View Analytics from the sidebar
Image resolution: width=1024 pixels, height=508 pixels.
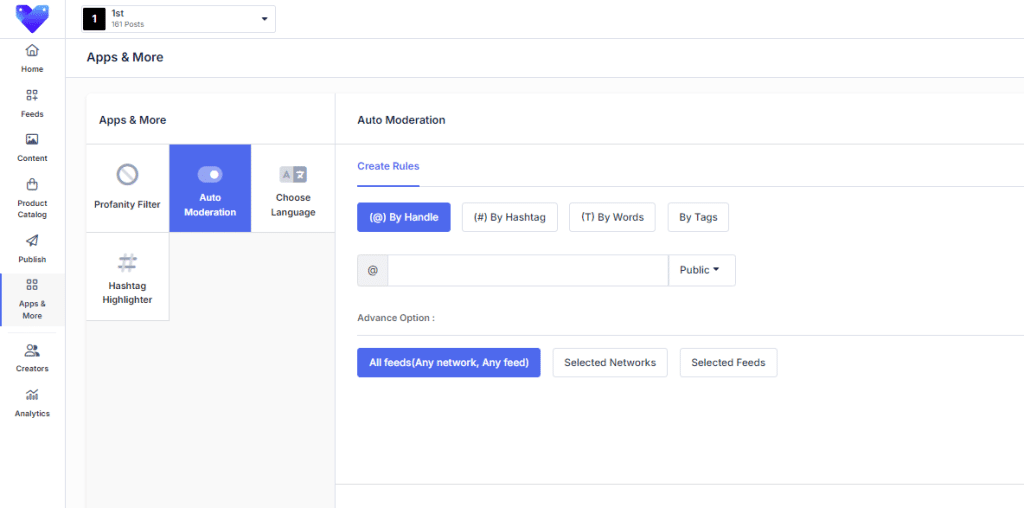click(32, 395)
